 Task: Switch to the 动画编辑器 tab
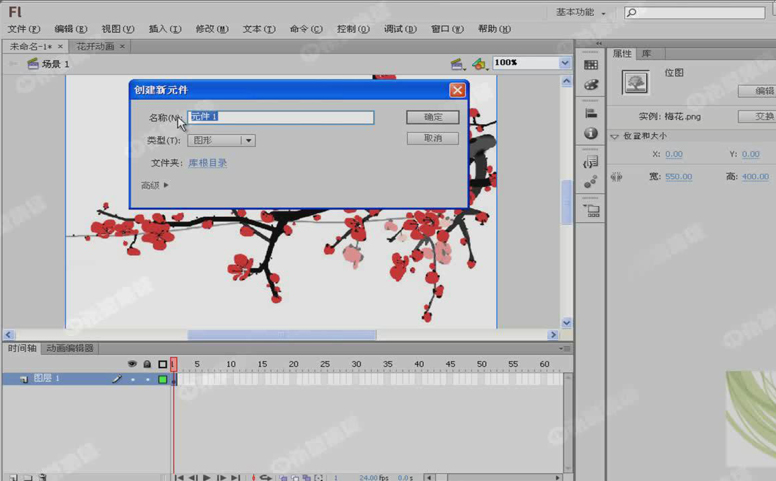tap(70, 349)
